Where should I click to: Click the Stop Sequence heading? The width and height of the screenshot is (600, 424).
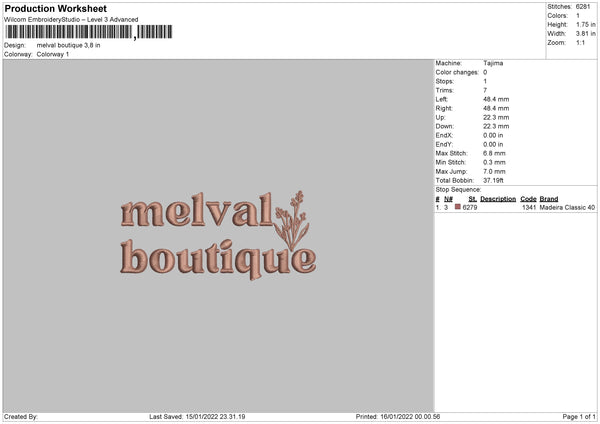pyautogui.click(x=458, y=190)
